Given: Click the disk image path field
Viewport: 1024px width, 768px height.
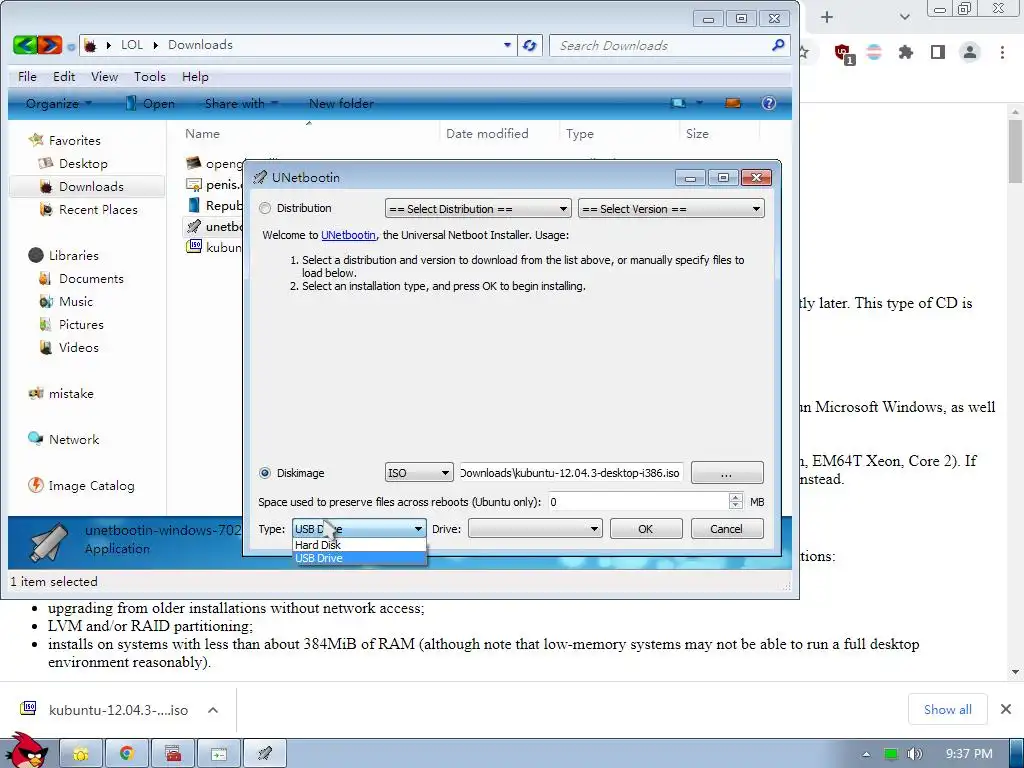Looking at the screenshot, I should pyautogui.click(x=571, y=473).
